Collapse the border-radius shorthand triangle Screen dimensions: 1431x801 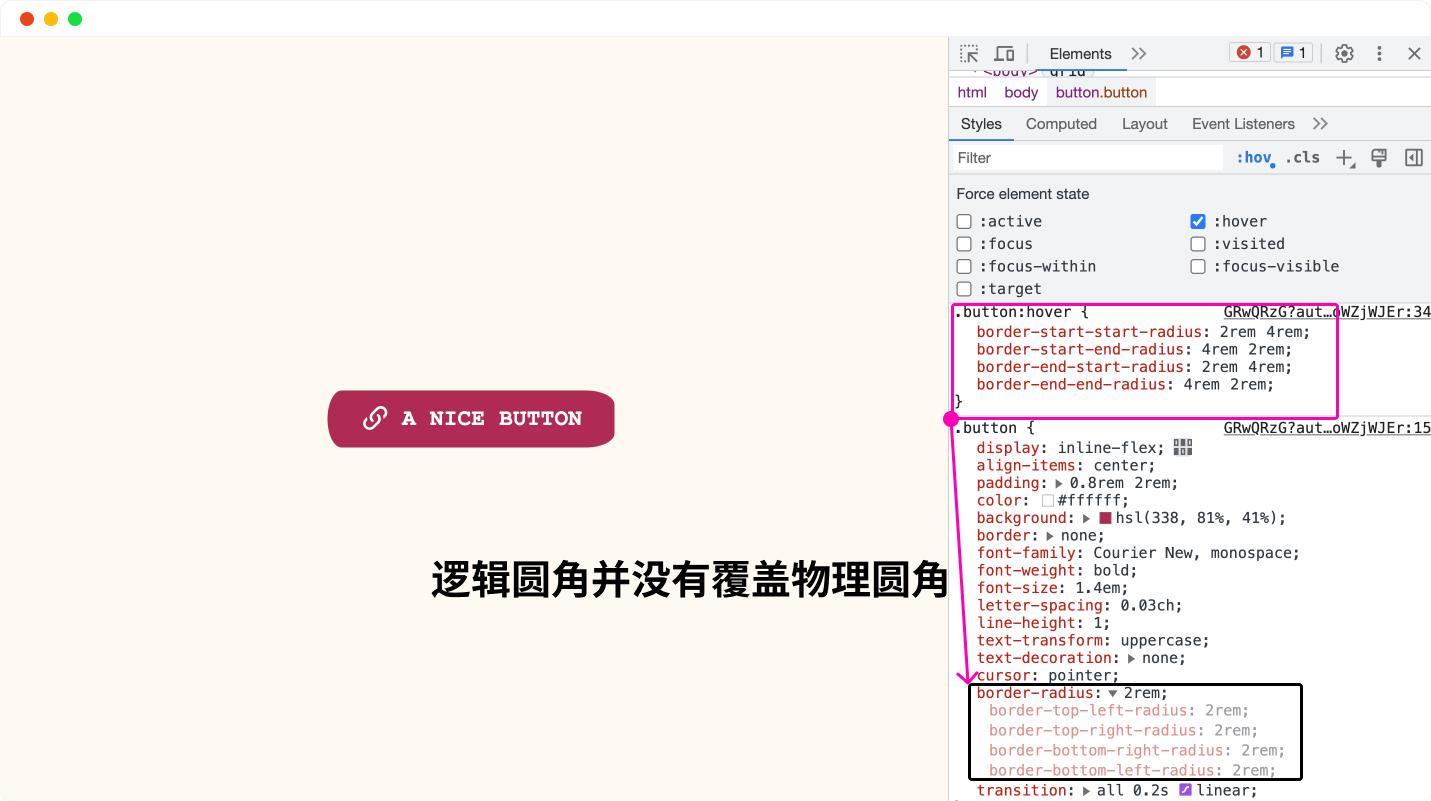tap(1112, 693)
